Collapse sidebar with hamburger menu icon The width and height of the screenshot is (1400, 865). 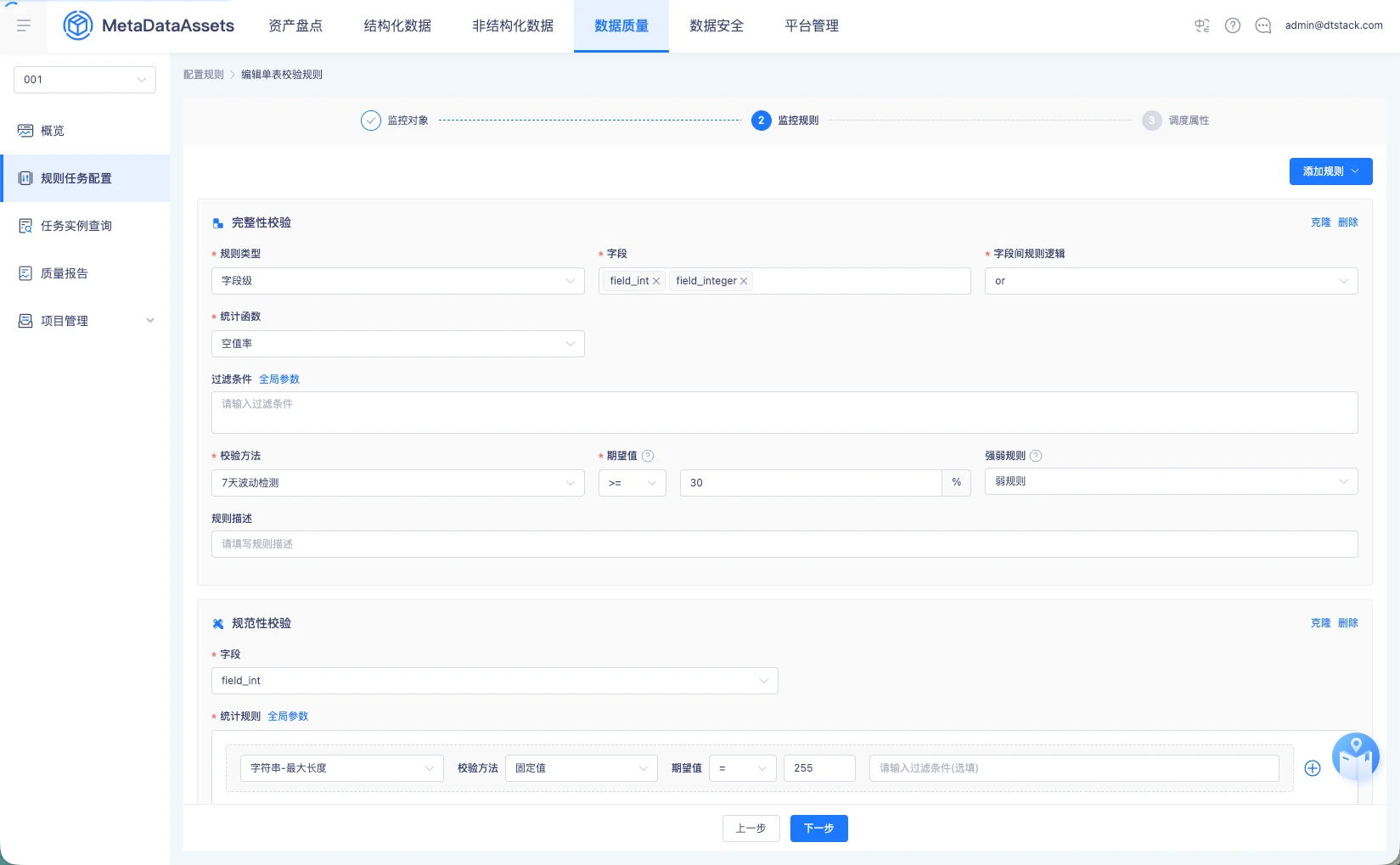click(24, 25)
